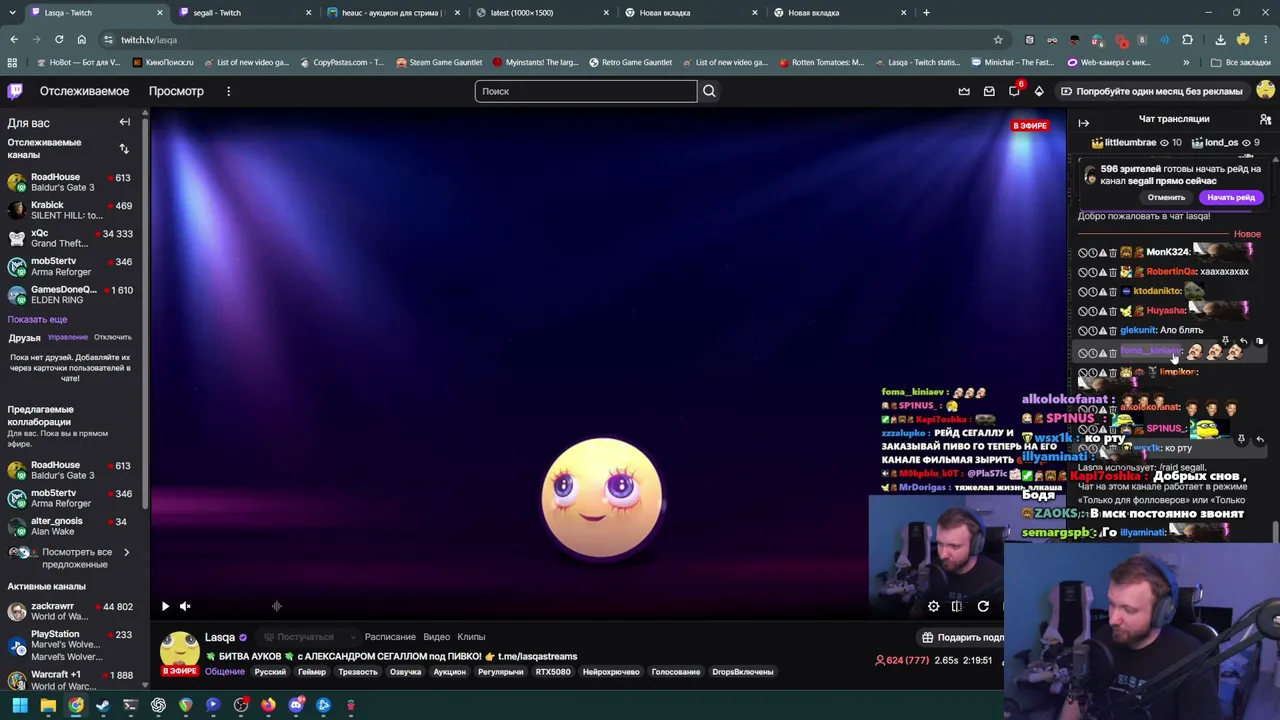Open the chat community users icon
This screenshot has width=1280, height=720.
[x=1265, y=119]
